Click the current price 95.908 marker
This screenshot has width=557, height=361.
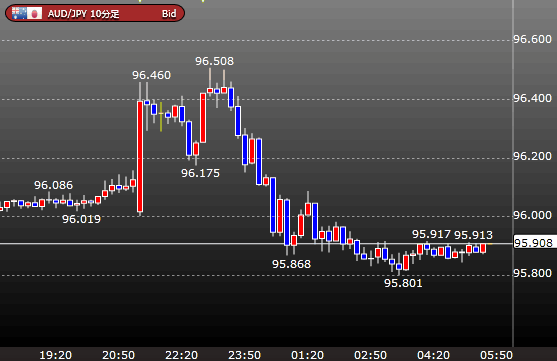[533, 243]
